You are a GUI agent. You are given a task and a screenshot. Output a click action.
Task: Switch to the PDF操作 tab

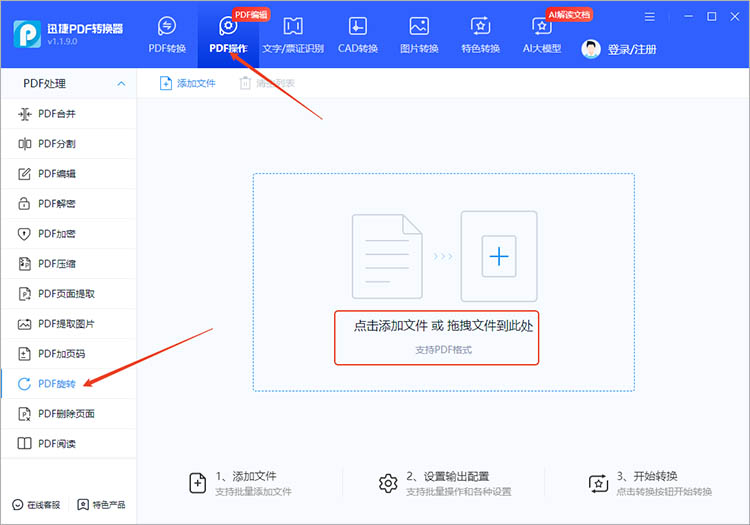click(228, 34)
